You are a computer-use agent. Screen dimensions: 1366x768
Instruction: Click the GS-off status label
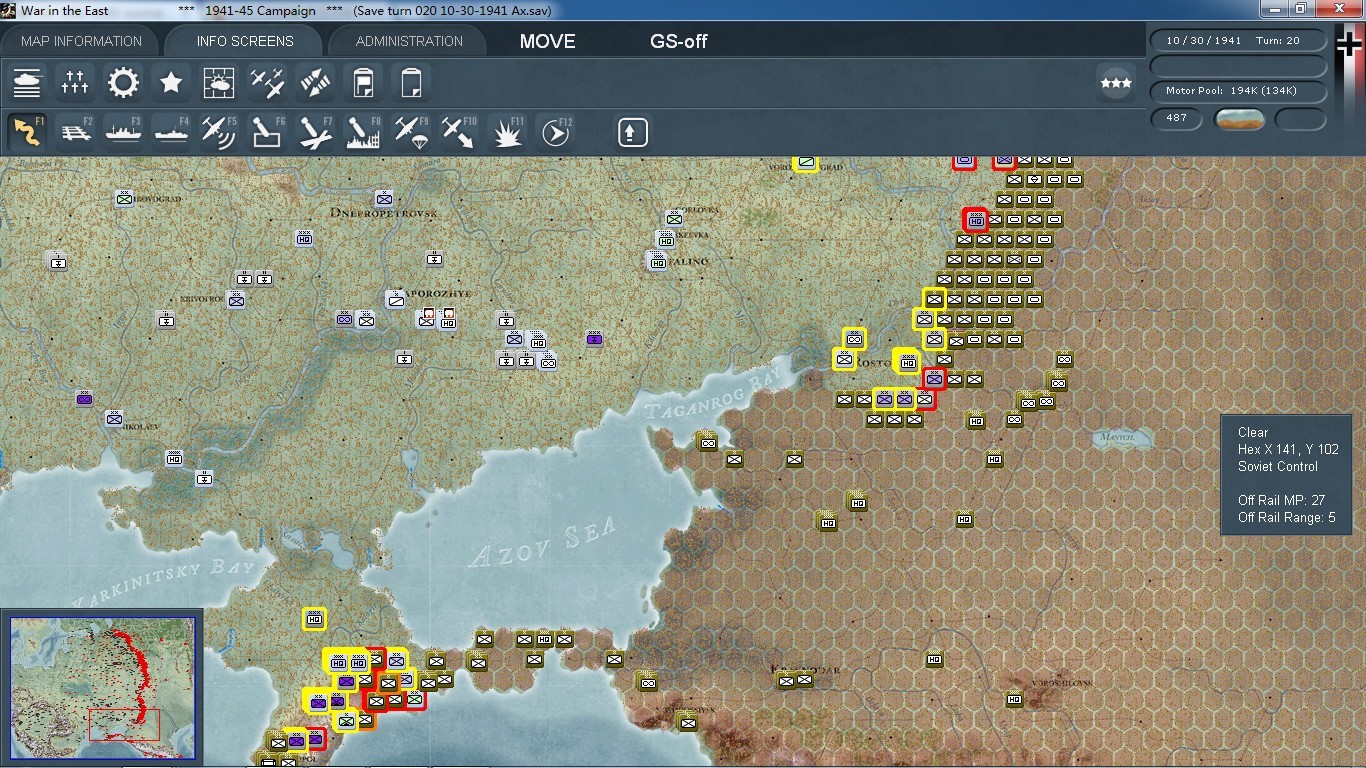(x=679, y=42)
